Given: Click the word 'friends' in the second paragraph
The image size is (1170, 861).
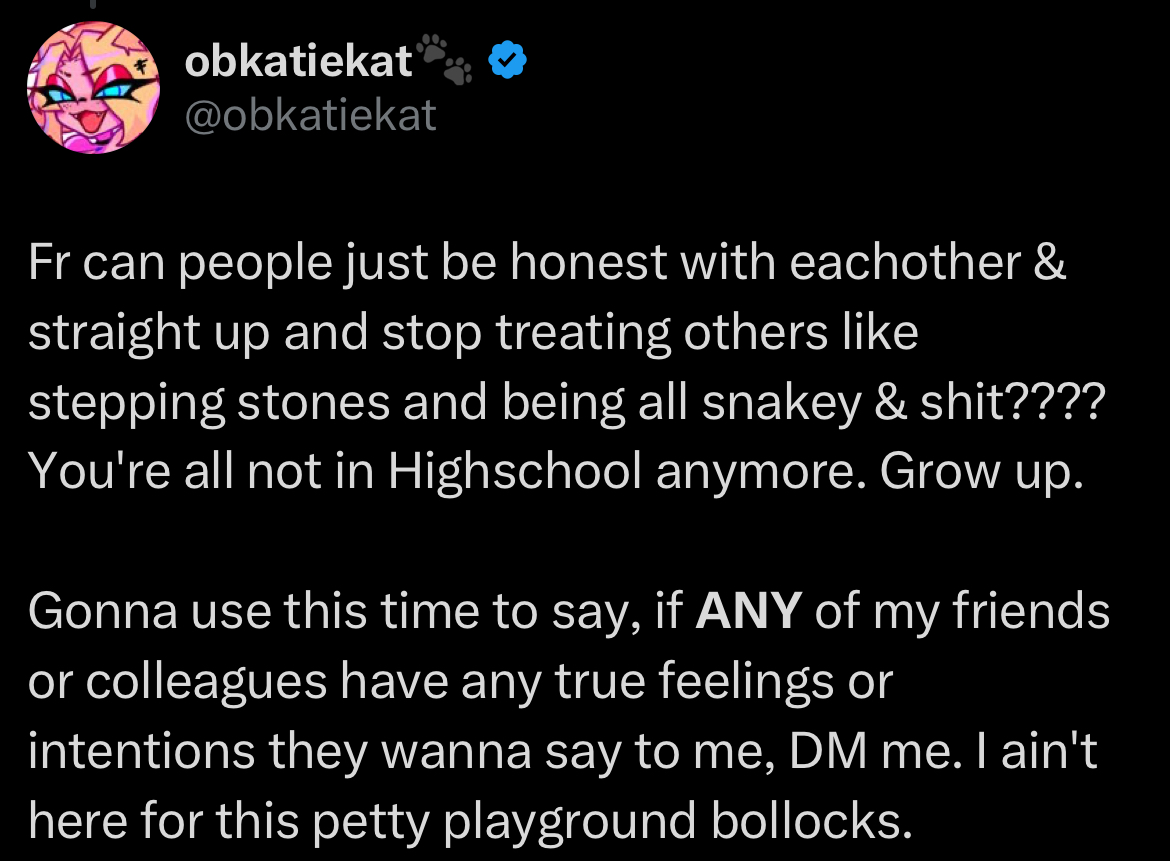Looking at the screenshot, I should coord(1030,610).
